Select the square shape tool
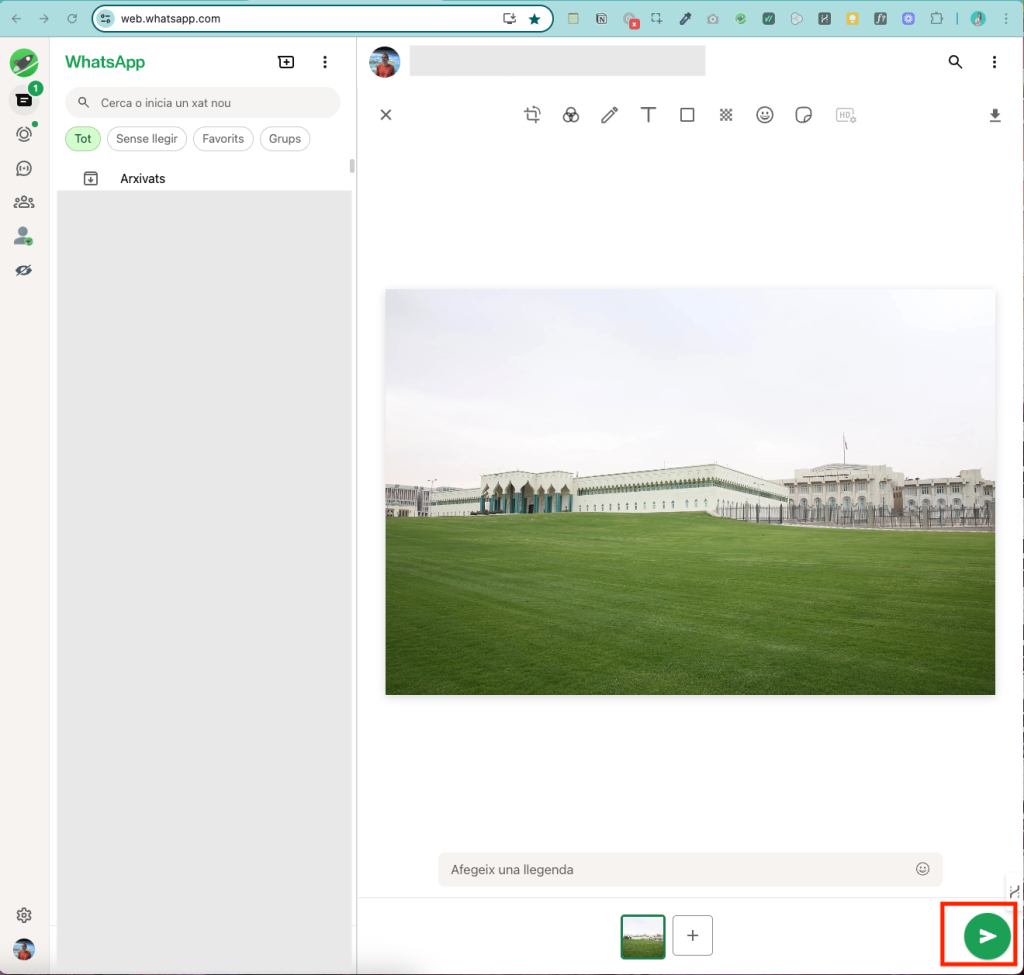 [x=687, y=115]
